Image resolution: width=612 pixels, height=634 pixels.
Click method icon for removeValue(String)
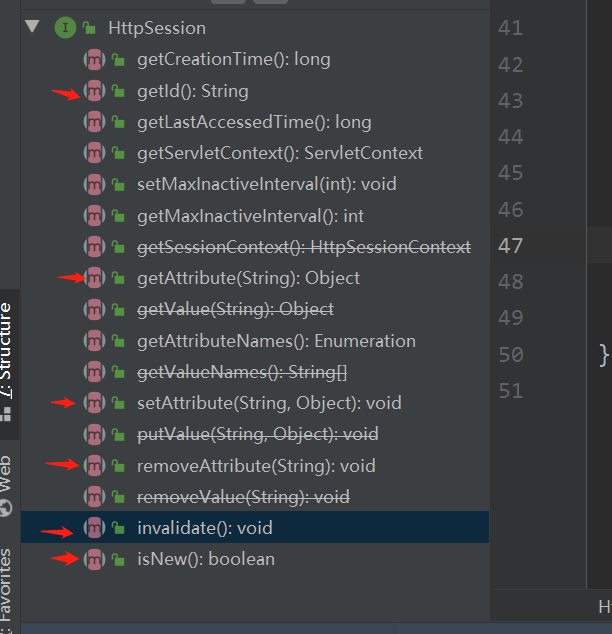[94, 497]
